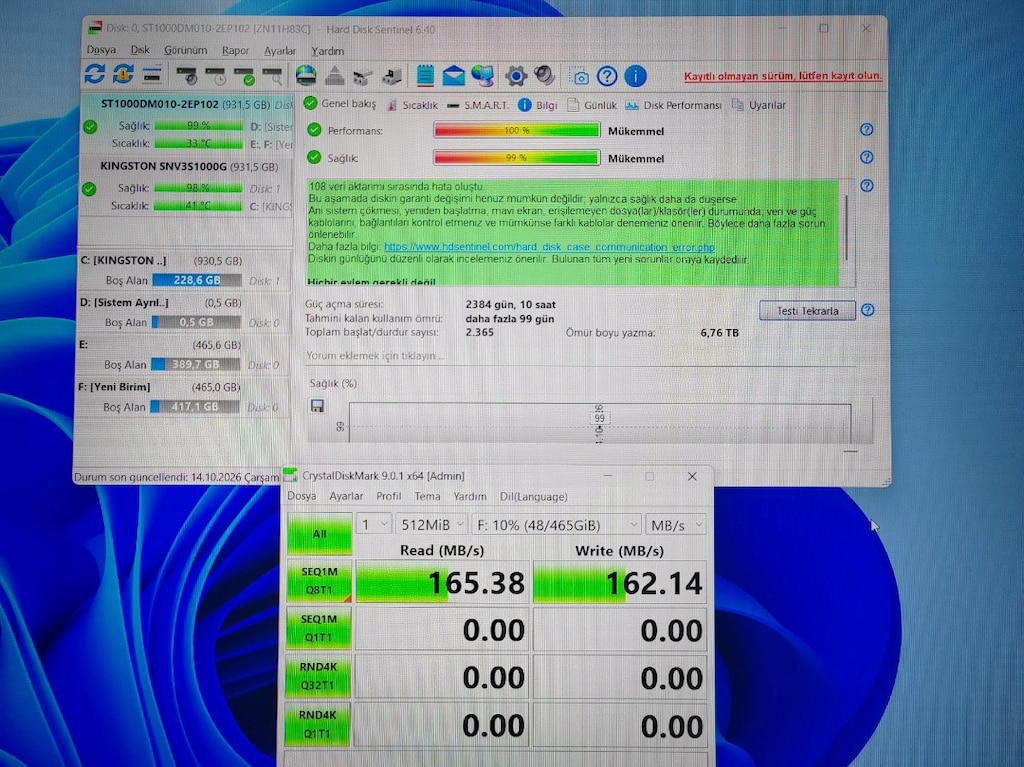Click the envelope send-report toolbar icon
Image resolution: width=1024 pixels, height=767 pixels.
(453, 76)
